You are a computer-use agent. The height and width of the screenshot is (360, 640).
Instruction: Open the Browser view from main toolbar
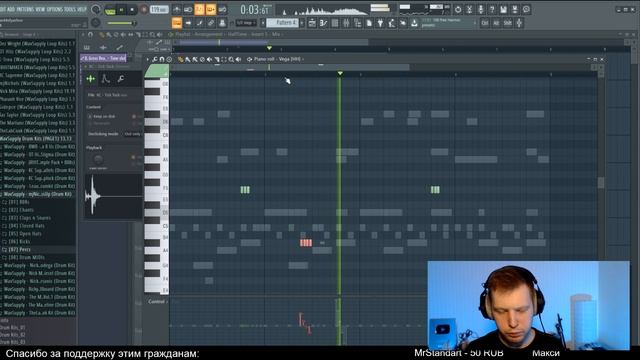[x=358, y=23]
